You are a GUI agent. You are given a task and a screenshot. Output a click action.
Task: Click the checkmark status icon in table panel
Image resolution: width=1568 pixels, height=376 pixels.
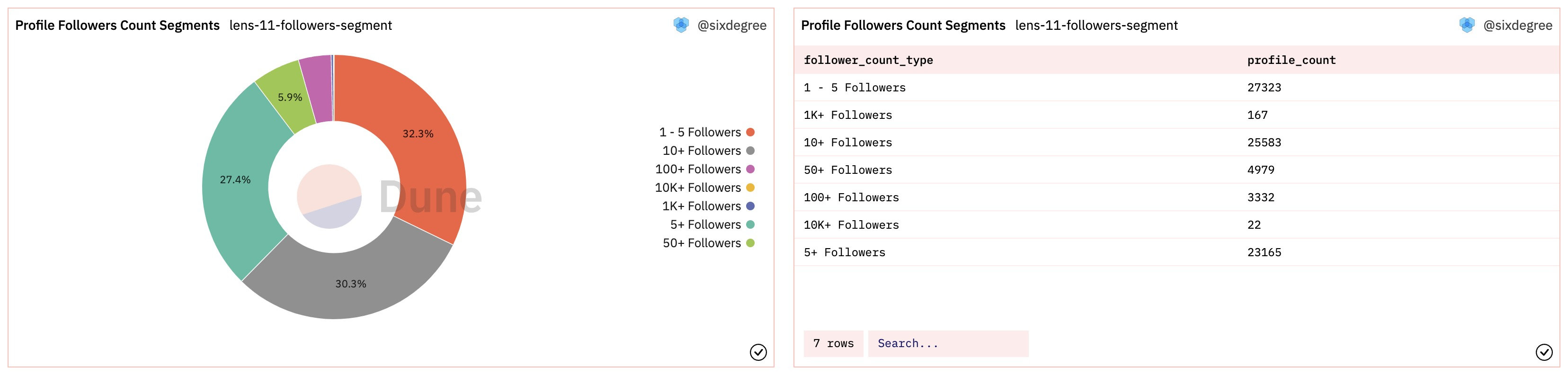click(x=1544, y=352)
